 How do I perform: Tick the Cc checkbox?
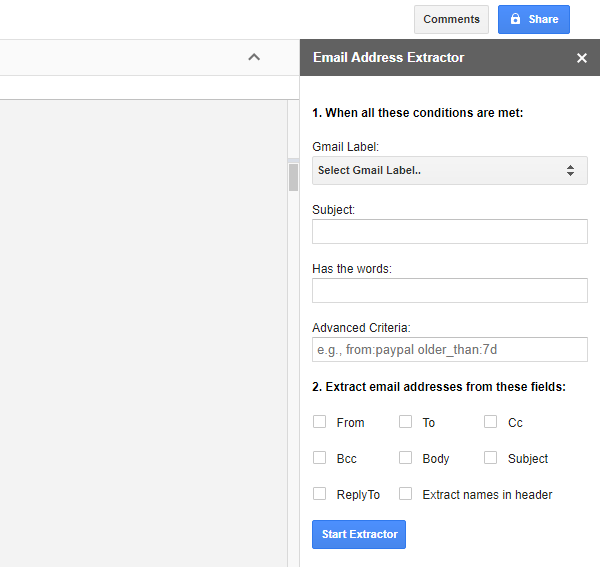491,422
